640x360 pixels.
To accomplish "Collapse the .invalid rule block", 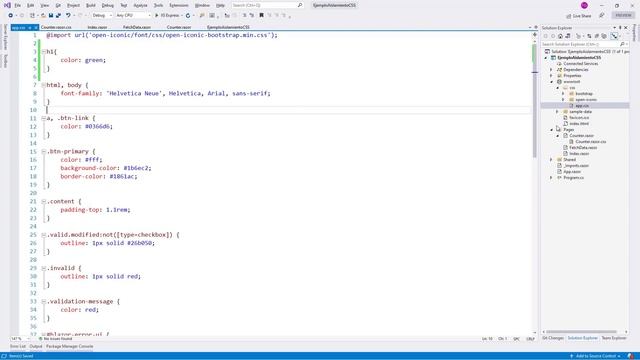I will 44,268.
